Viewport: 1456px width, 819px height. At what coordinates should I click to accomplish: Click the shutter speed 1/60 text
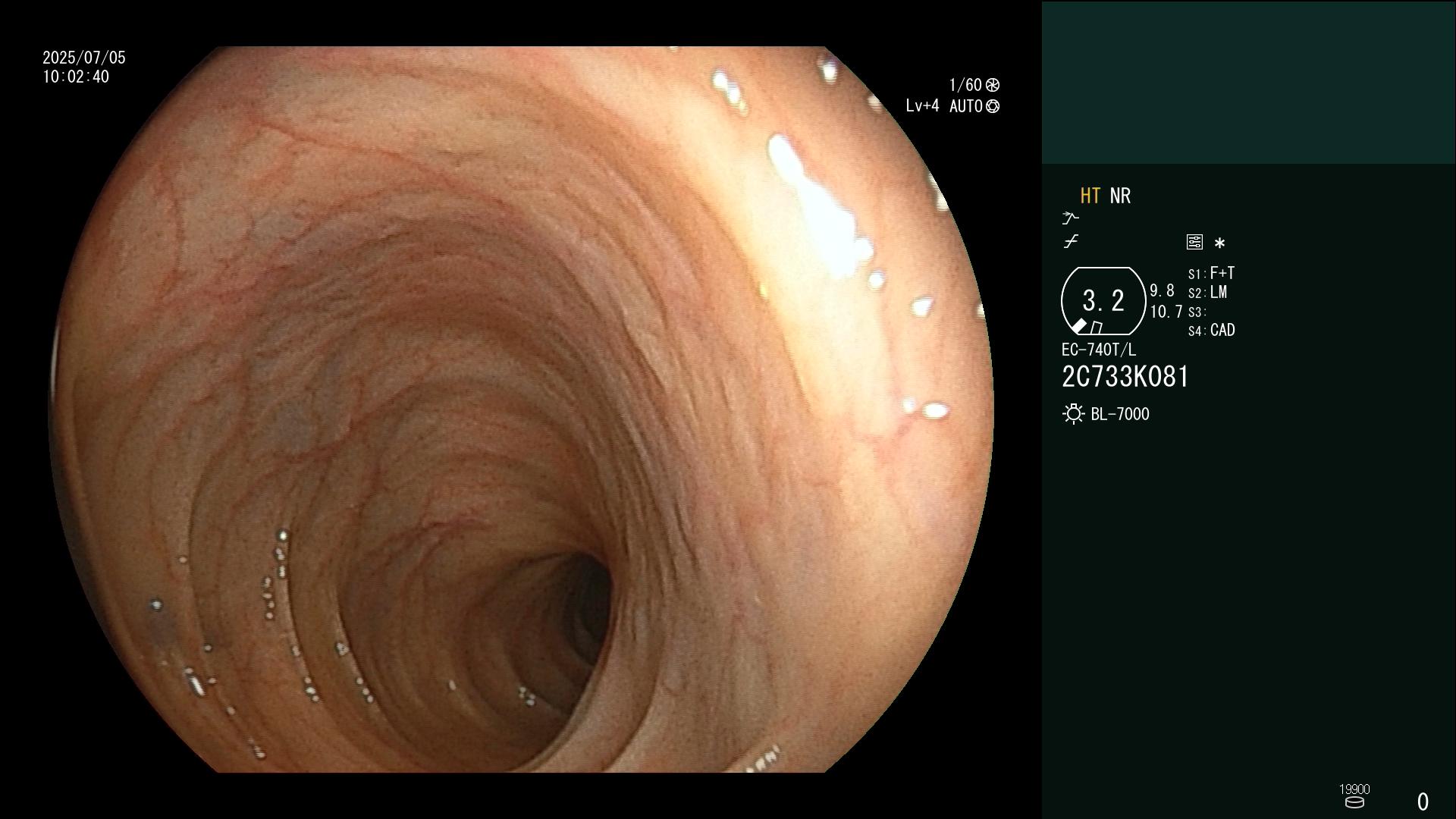[x=965, y=85]
